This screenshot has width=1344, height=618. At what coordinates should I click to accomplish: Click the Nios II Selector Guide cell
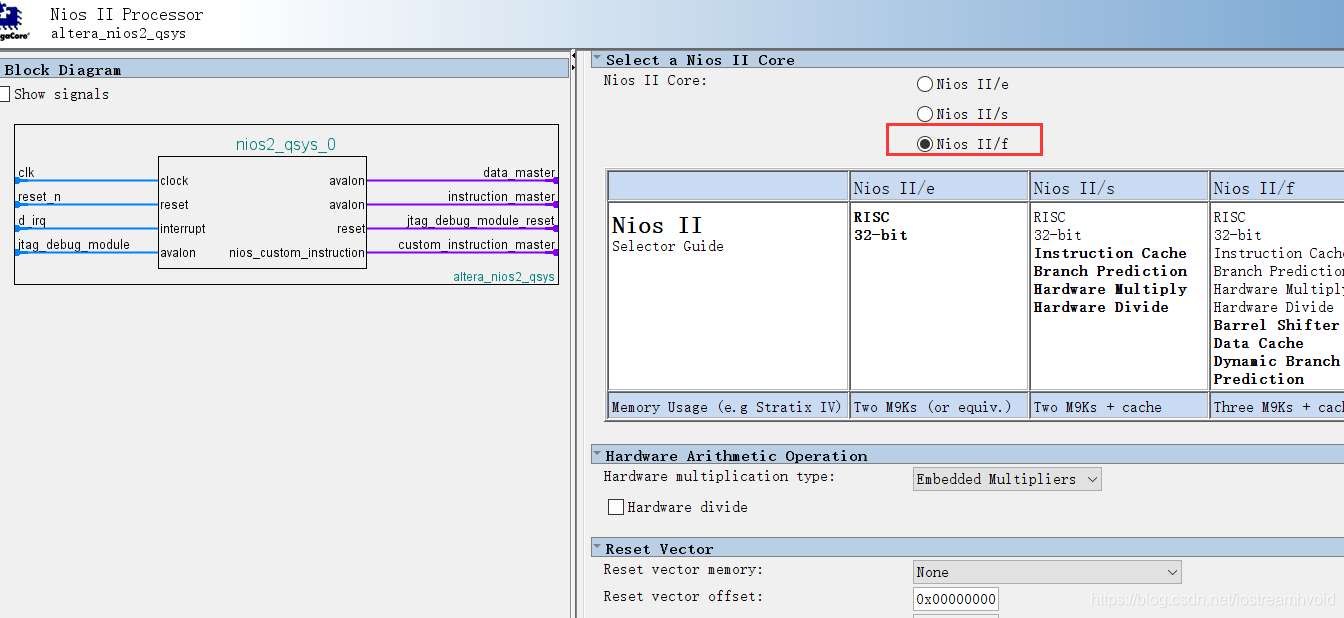click(727, 296)
